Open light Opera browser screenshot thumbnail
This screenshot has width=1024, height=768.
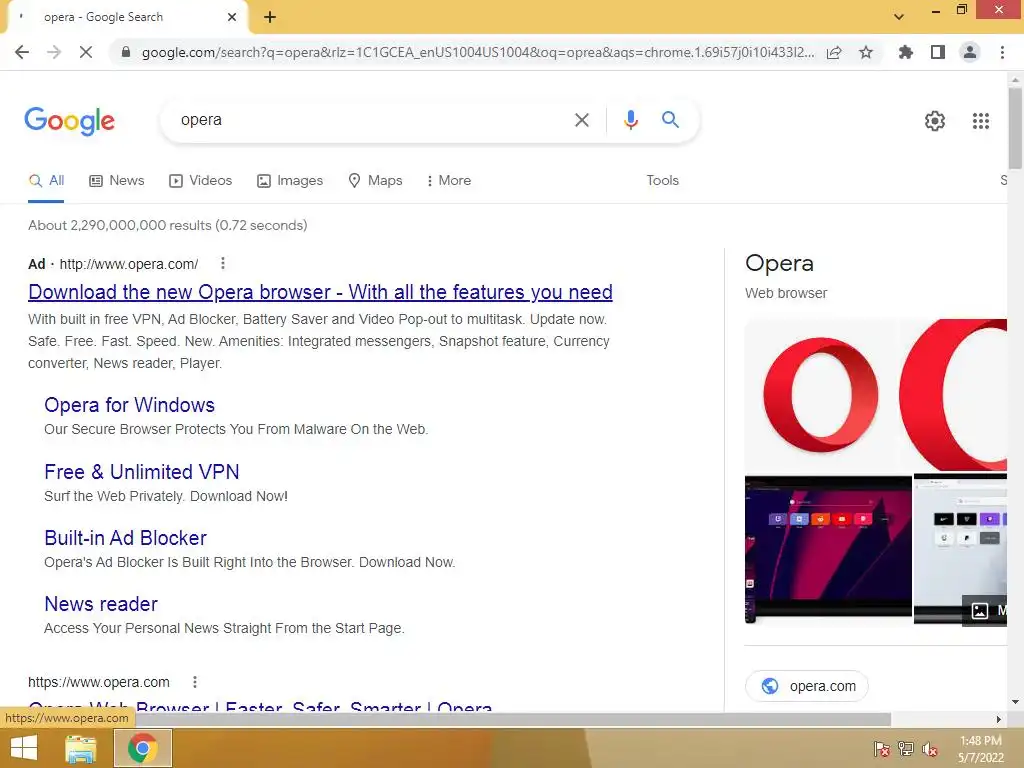[960, 549]
